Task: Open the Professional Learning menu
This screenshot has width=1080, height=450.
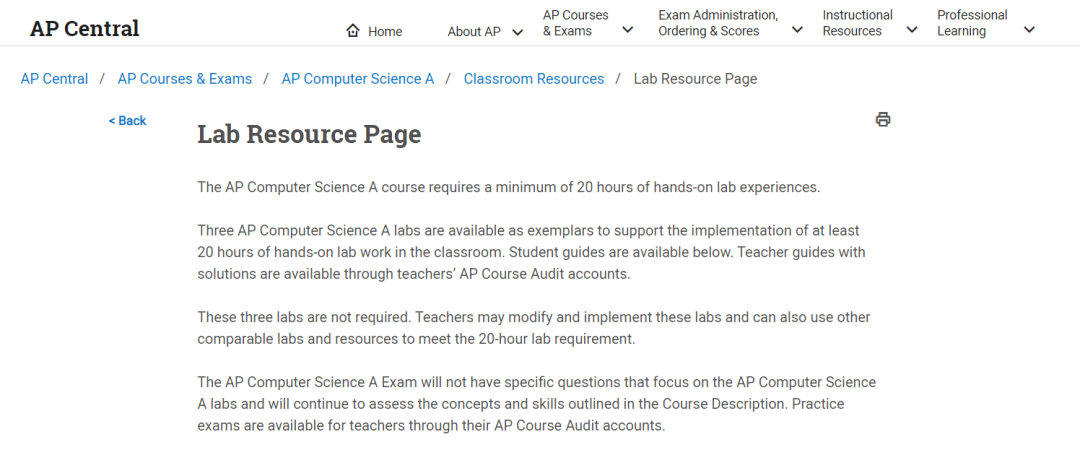Action: (972, 23)
